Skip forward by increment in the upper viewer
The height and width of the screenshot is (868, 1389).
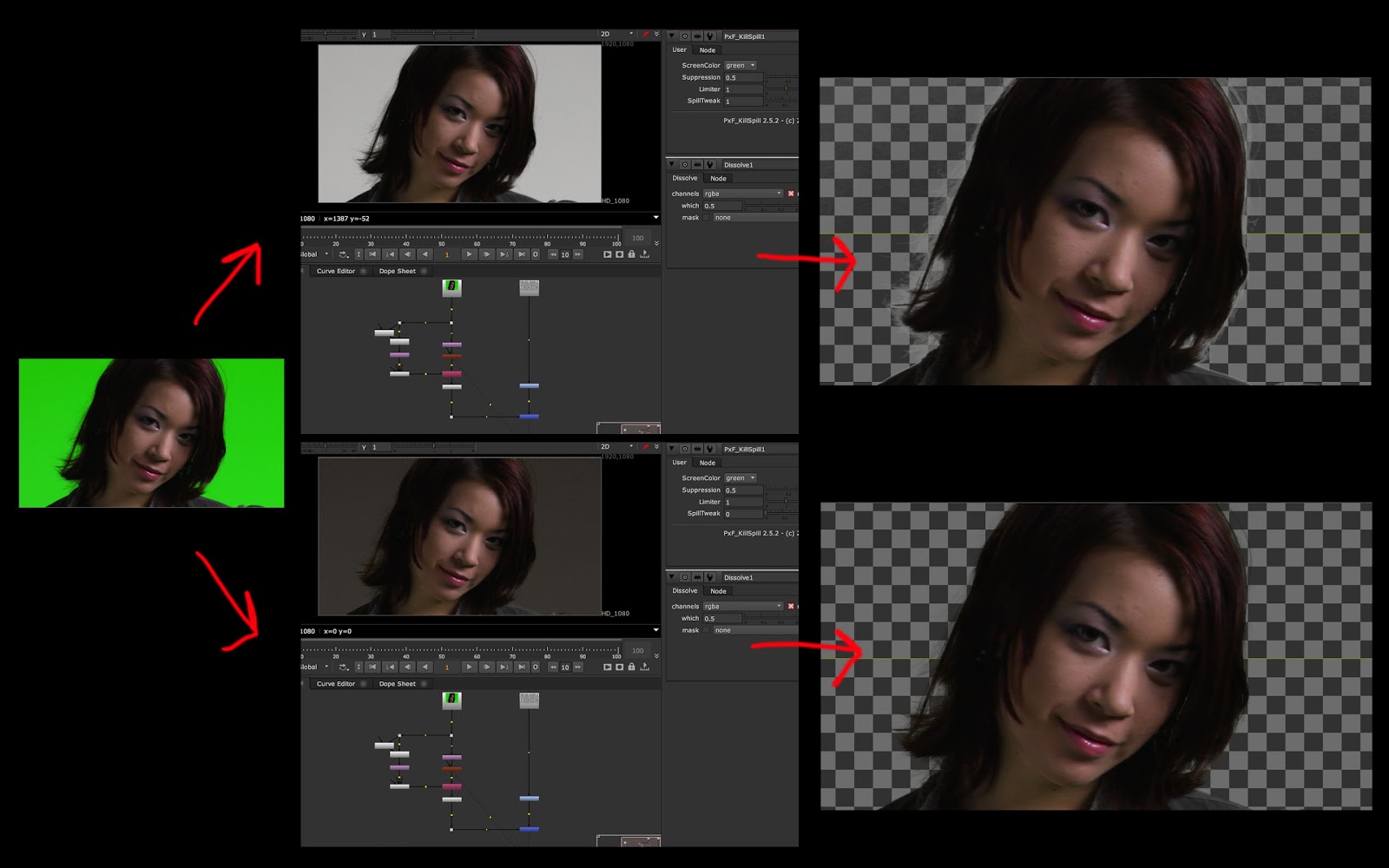577,254
